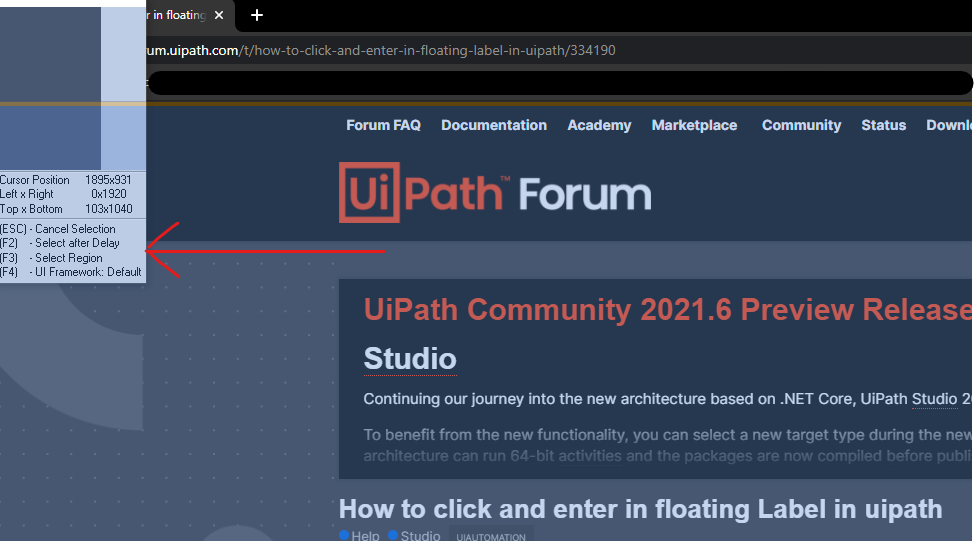Screen dimensions: 974x541
Task: Open the partially visible Download nav link
Action: pyautogui.click(x=949, y=125)
